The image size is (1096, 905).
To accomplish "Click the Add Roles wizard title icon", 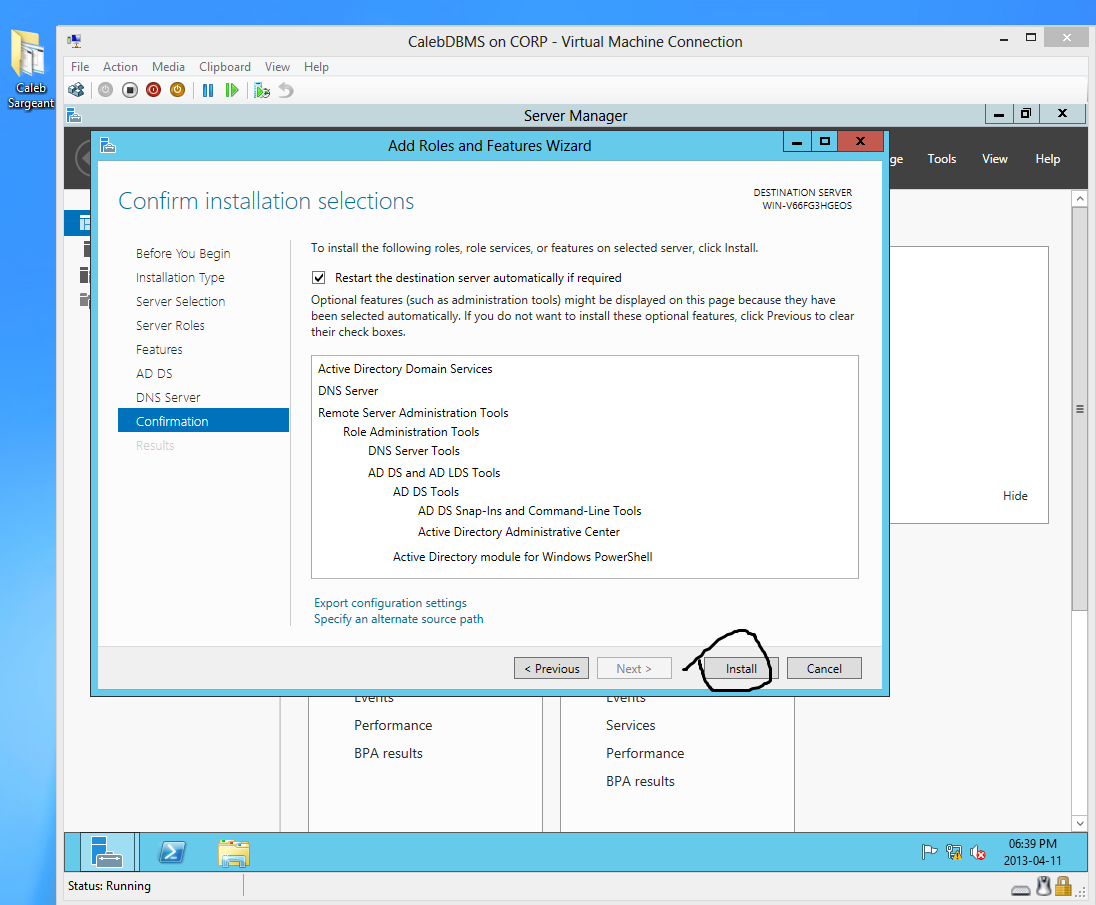I will 108,145.
